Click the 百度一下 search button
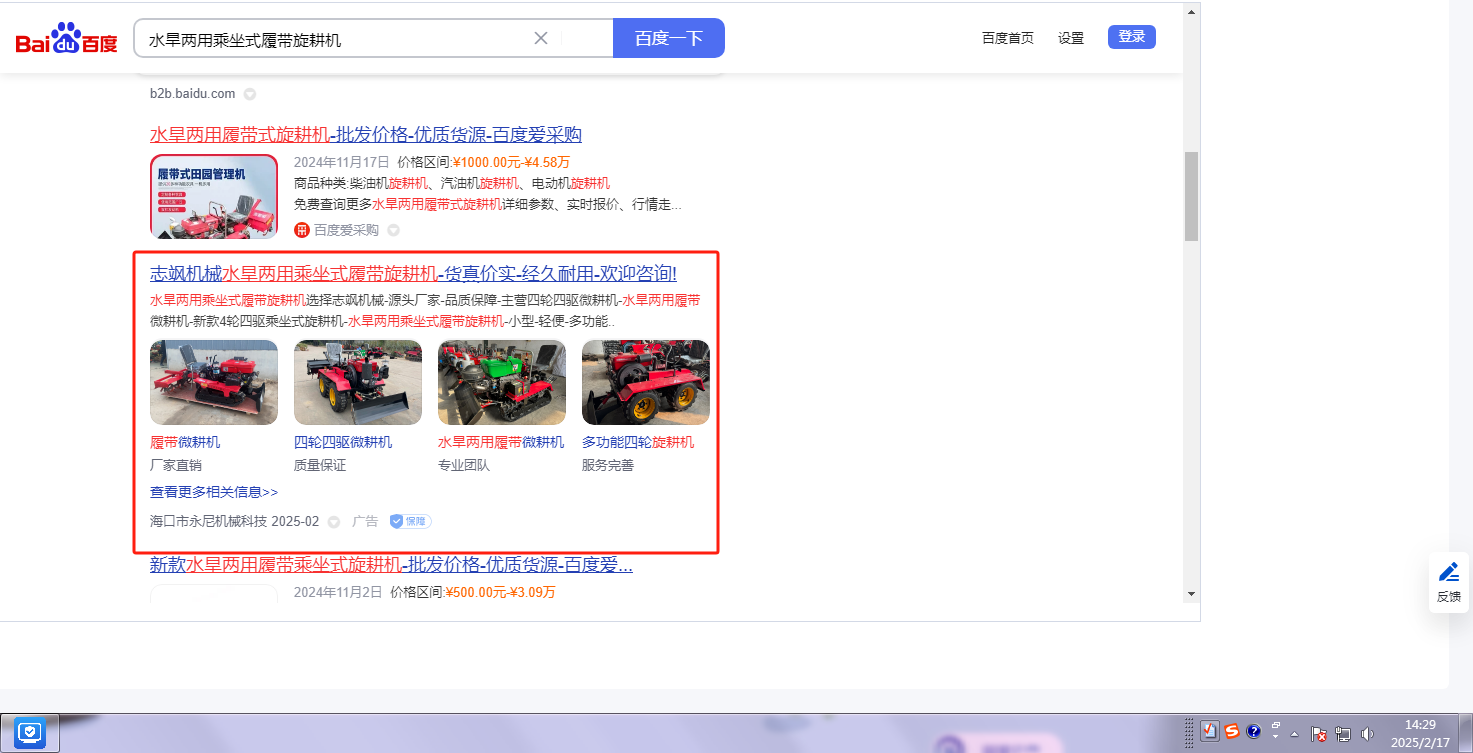Image resolution: width=1473 pixels, height=753 pixels. coord(669,38)
